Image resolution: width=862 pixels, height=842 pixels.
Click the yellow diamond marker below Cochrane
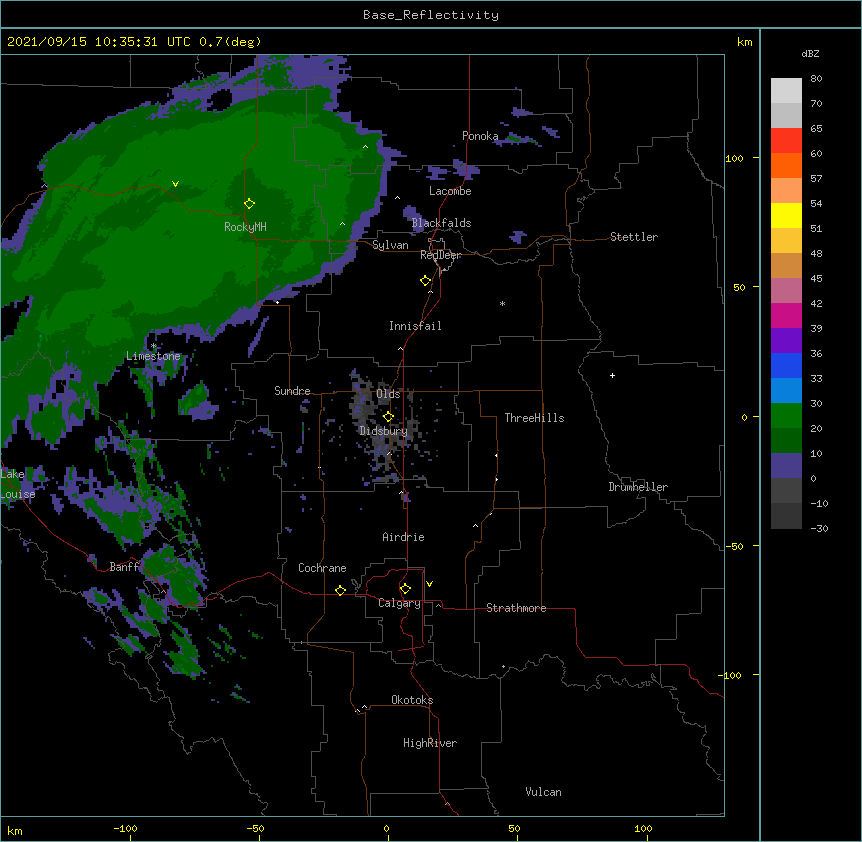tap(340, 590)
